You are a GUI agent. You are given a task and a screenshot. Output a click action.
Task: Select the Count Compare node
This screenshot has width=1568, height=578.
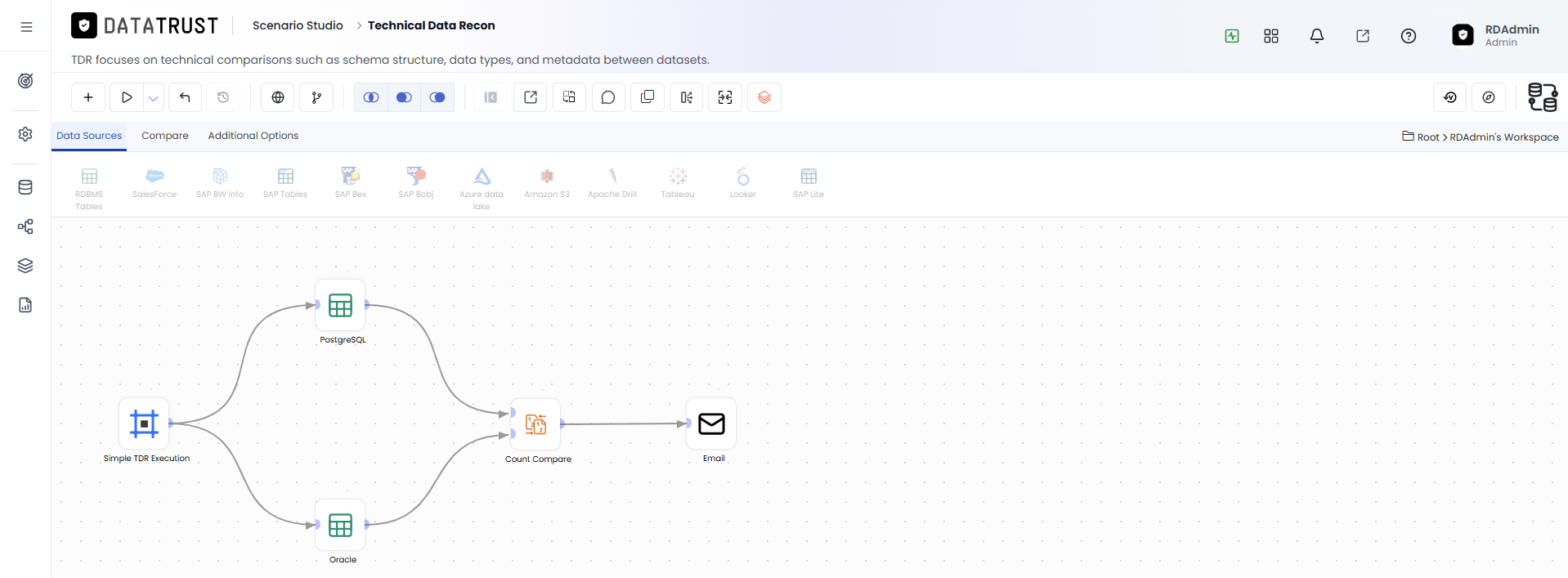536,424
